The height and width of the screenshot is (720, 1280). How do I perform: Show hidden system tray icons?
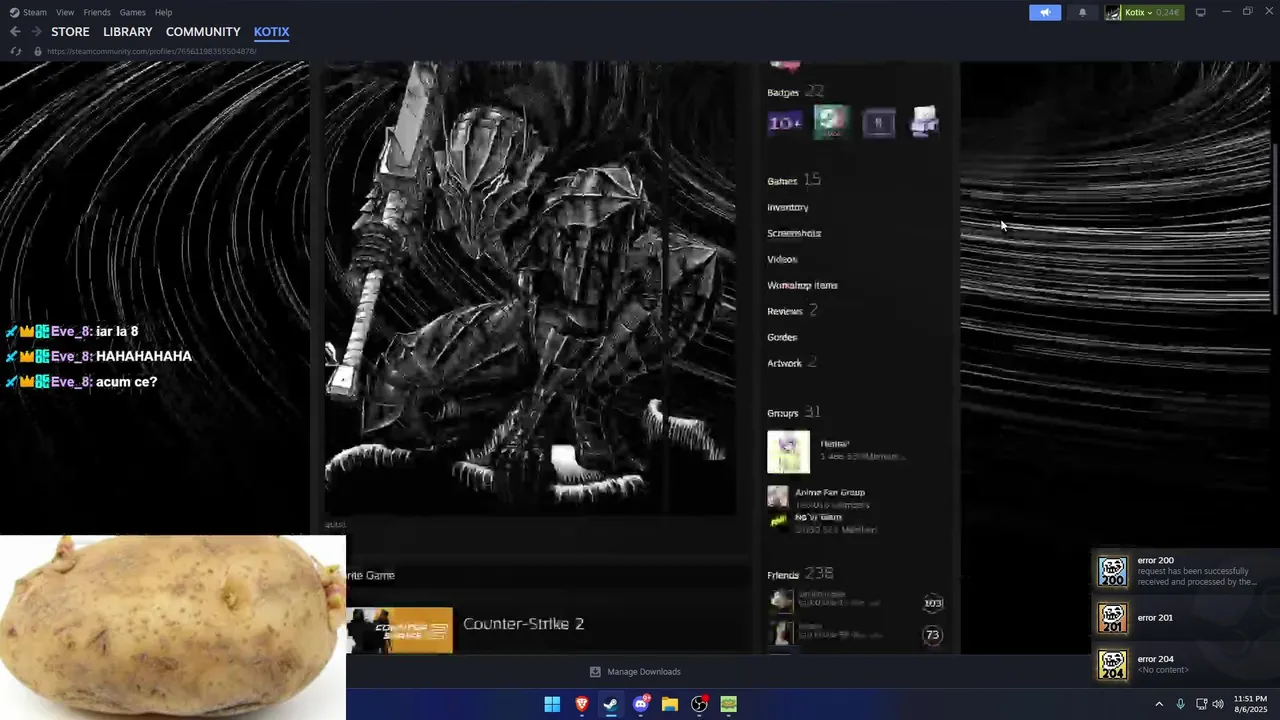pos(1159,704)
